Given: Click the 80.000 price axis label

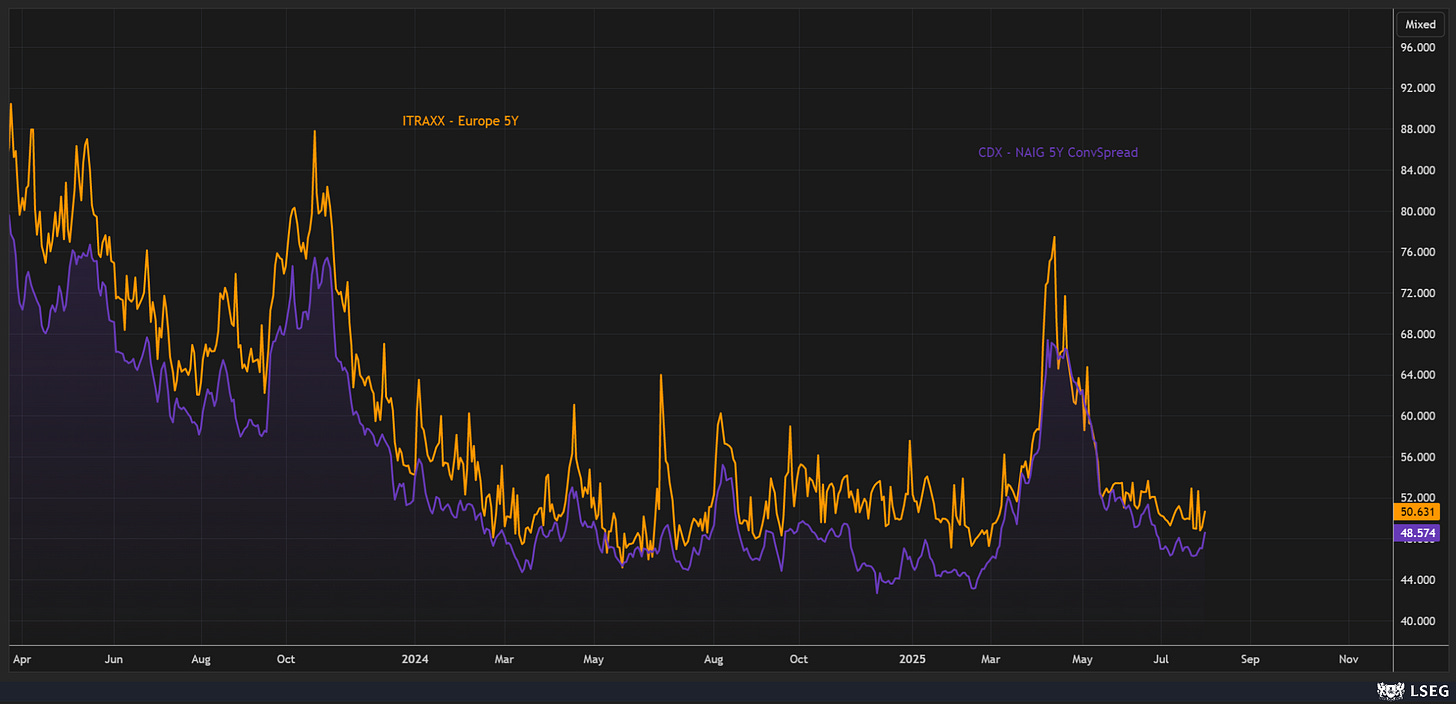Looking at the screenshot, I should (x=1417, y=211).
